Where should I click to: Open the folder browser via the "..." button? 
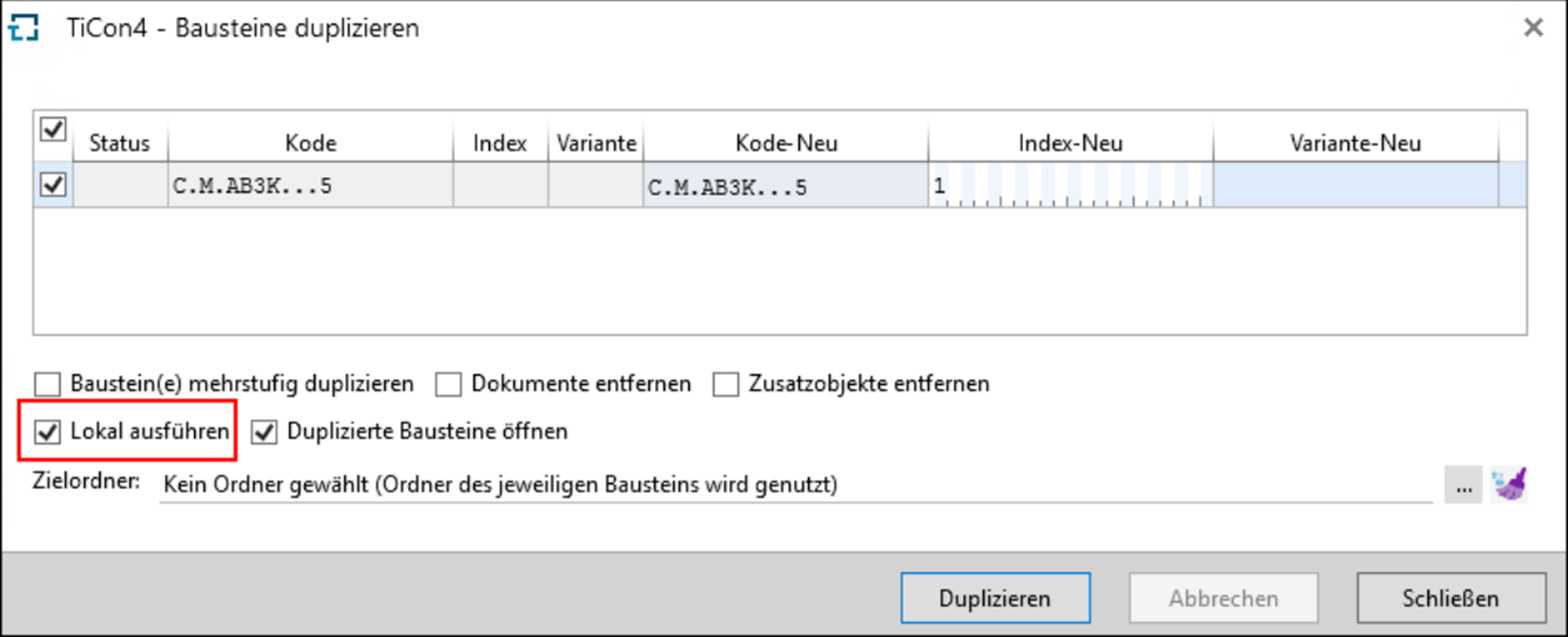tap(1463, 485)
